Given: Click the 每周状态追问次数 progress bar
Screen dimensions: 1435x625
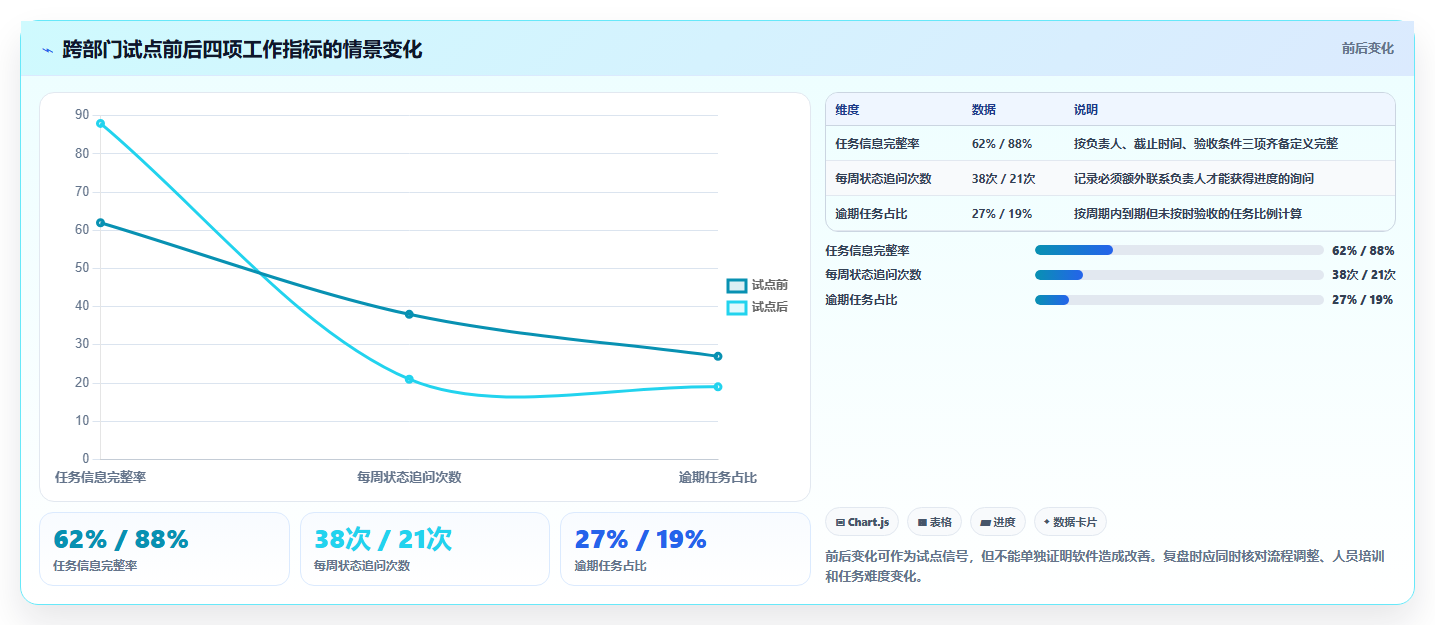Looking at the screenshot, I should click(1179, 275).
